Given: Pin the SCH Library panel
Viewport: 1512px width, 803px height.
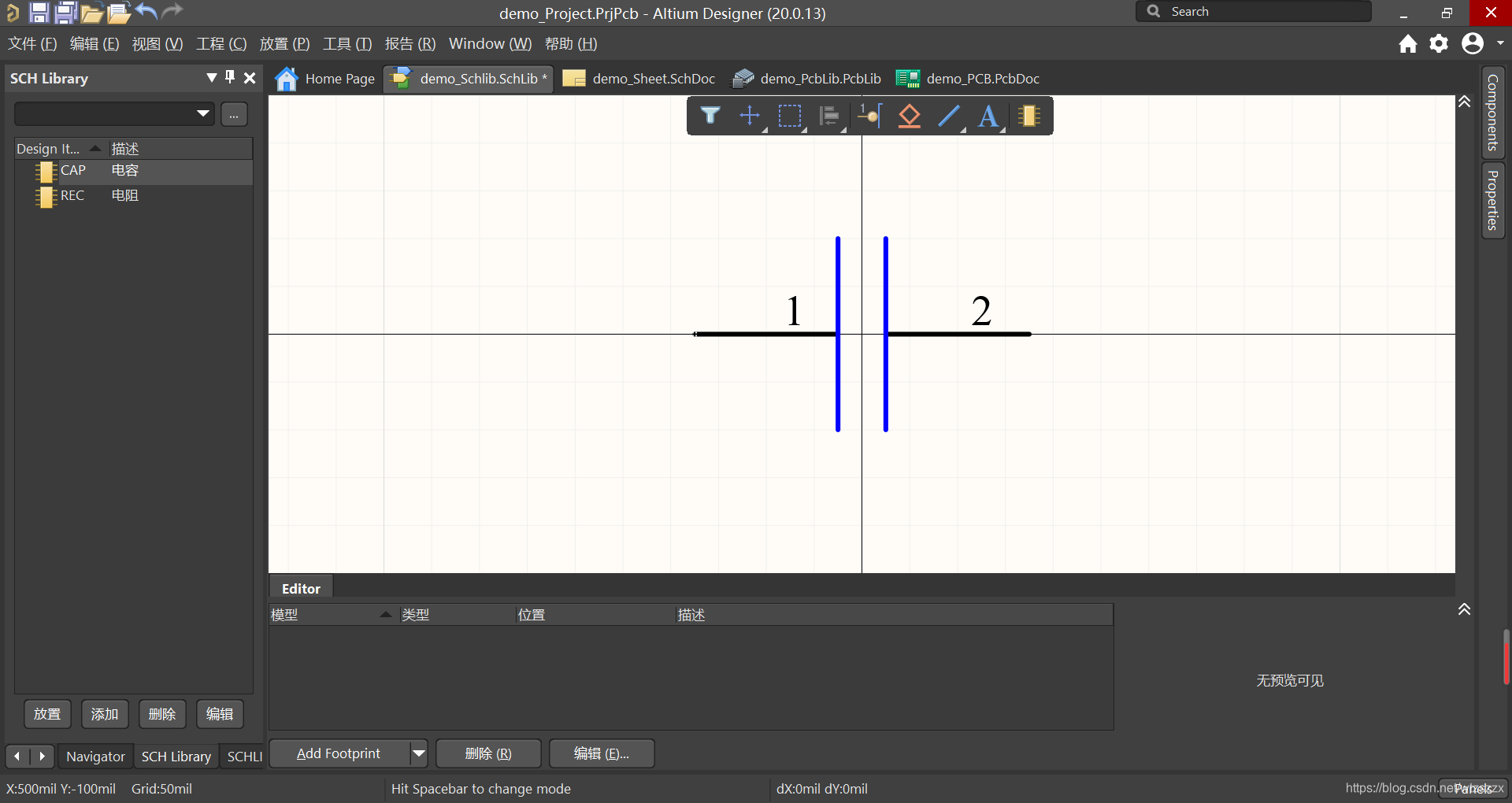Looking at the screenshot, I should point(230,77).
